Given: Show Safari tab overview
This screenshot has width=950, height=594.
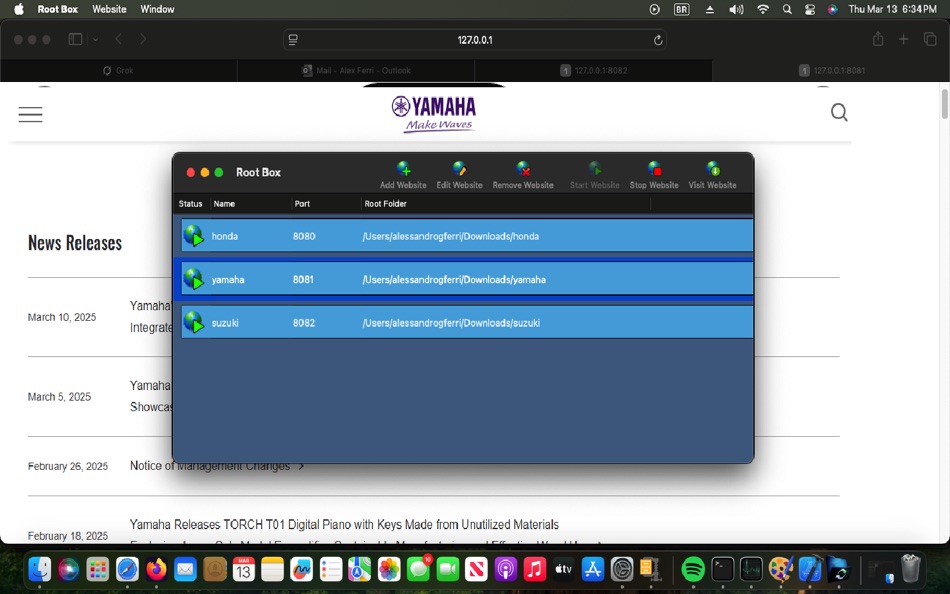Looking at the screenshot, I should [x=930, y=39].
